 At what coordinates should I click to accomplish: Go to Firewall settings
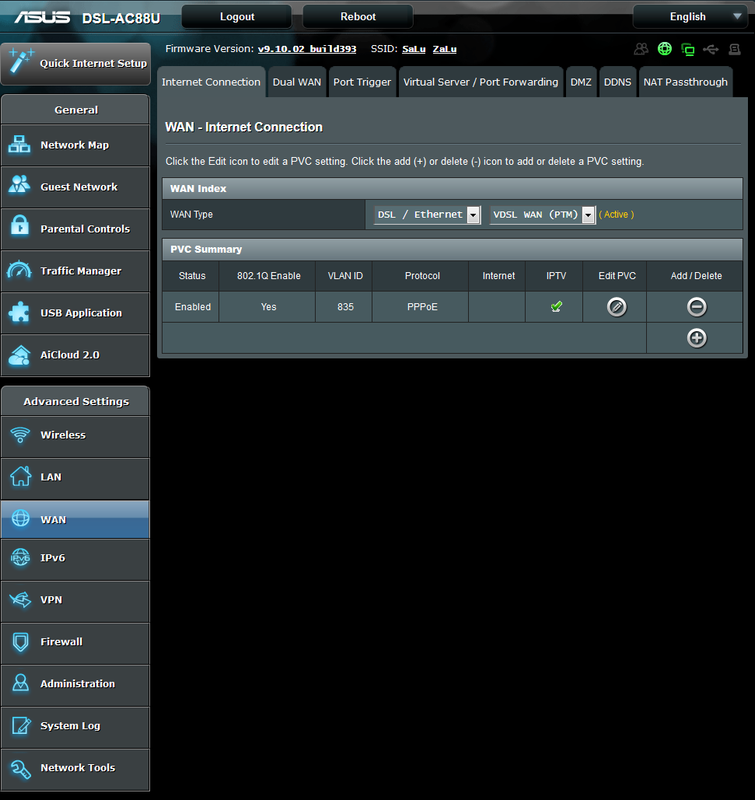pos(75,643)
